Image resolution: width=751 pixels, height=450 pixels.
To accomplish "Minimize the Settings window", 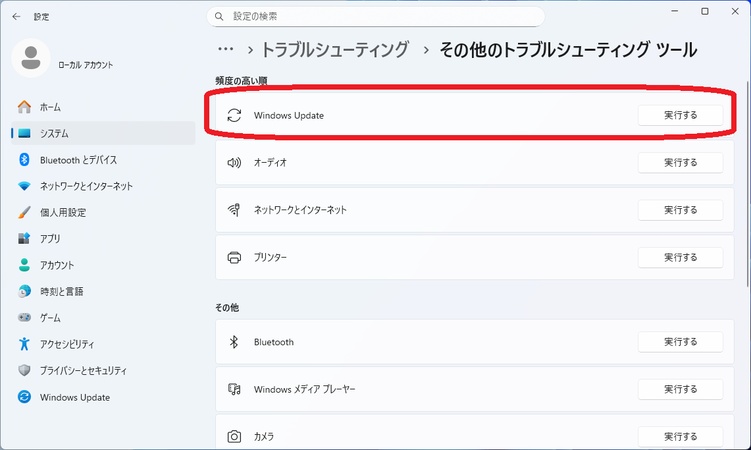I will pos(675,11).
